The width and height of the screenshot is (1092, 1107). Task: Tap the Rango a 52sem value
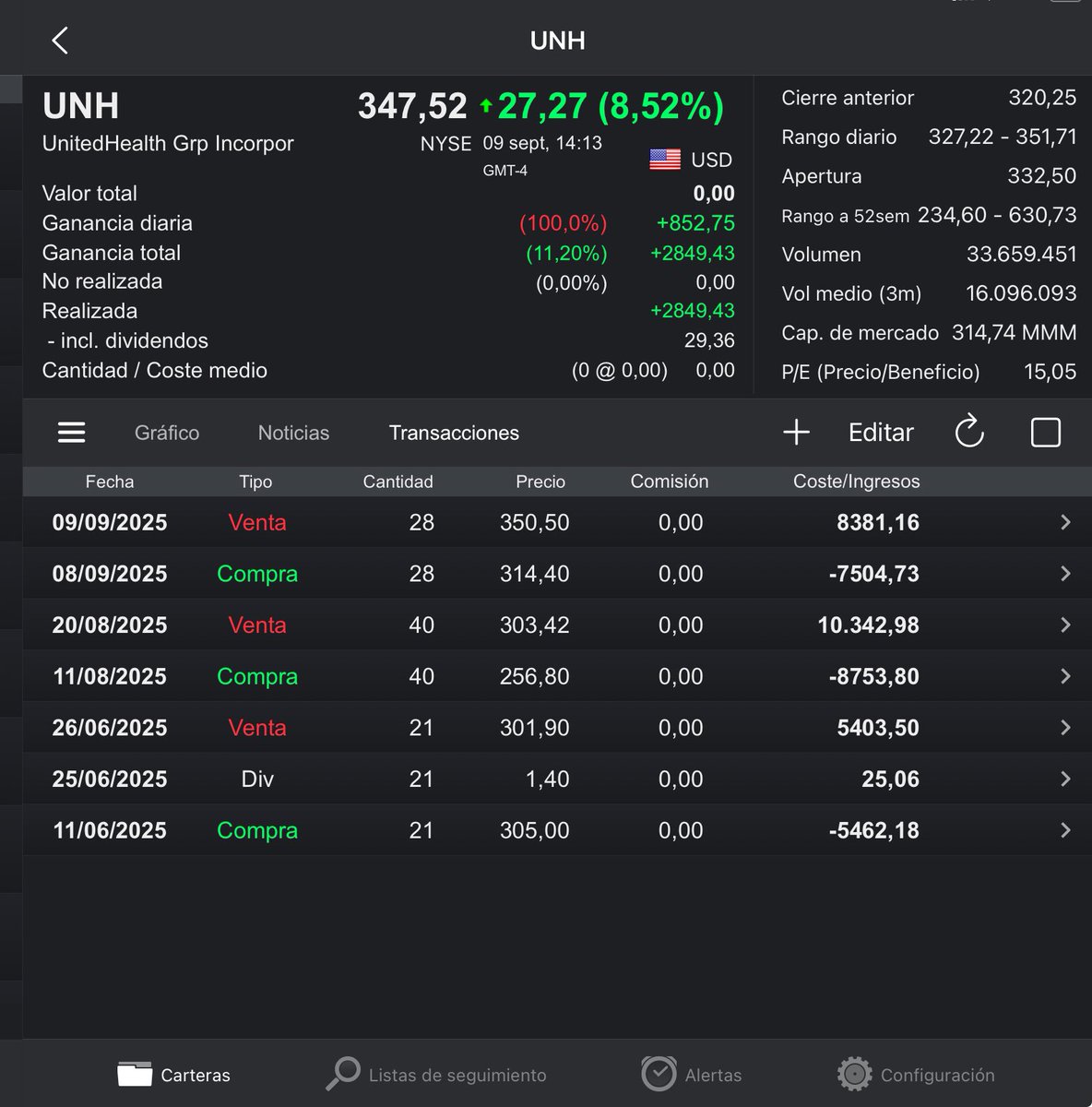pos(997,215)
